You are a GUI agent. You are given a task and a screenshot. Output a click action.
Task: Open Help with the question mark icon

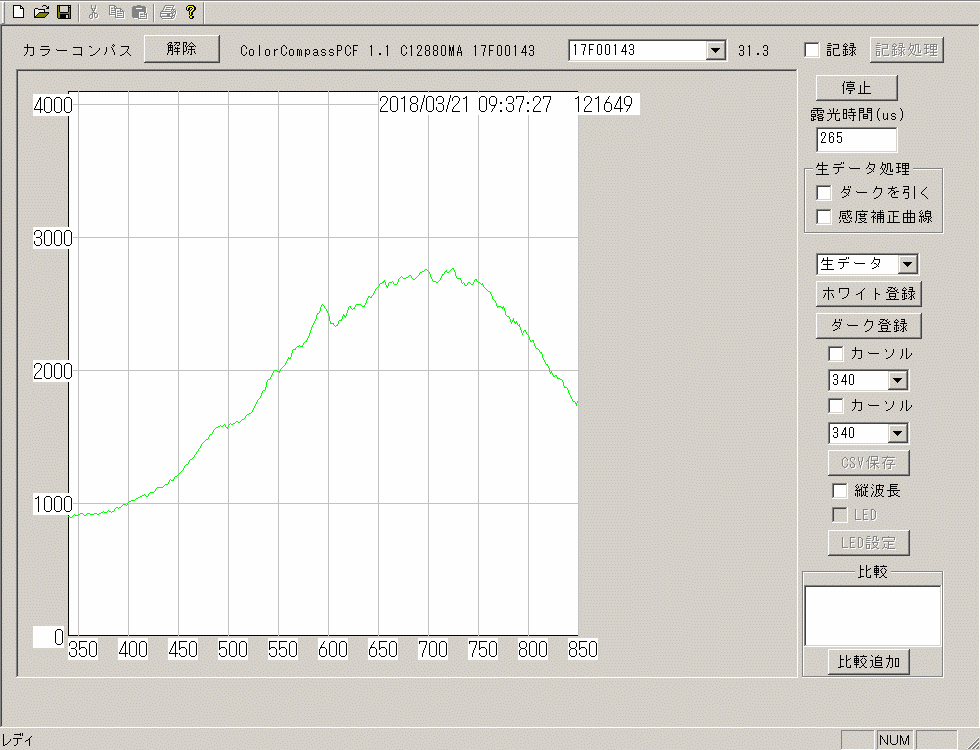(x=191, y=12)
